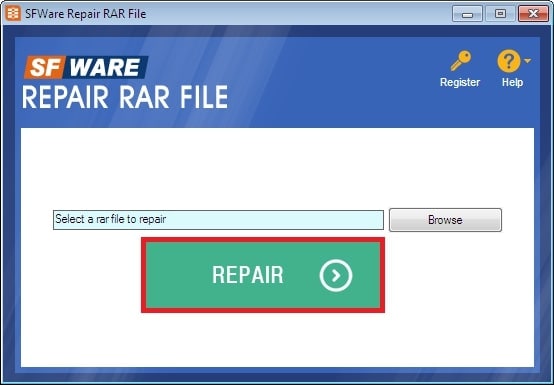
Task: Minimize the SFWare Repair RAR File window
Action: [x=467, y=14]
